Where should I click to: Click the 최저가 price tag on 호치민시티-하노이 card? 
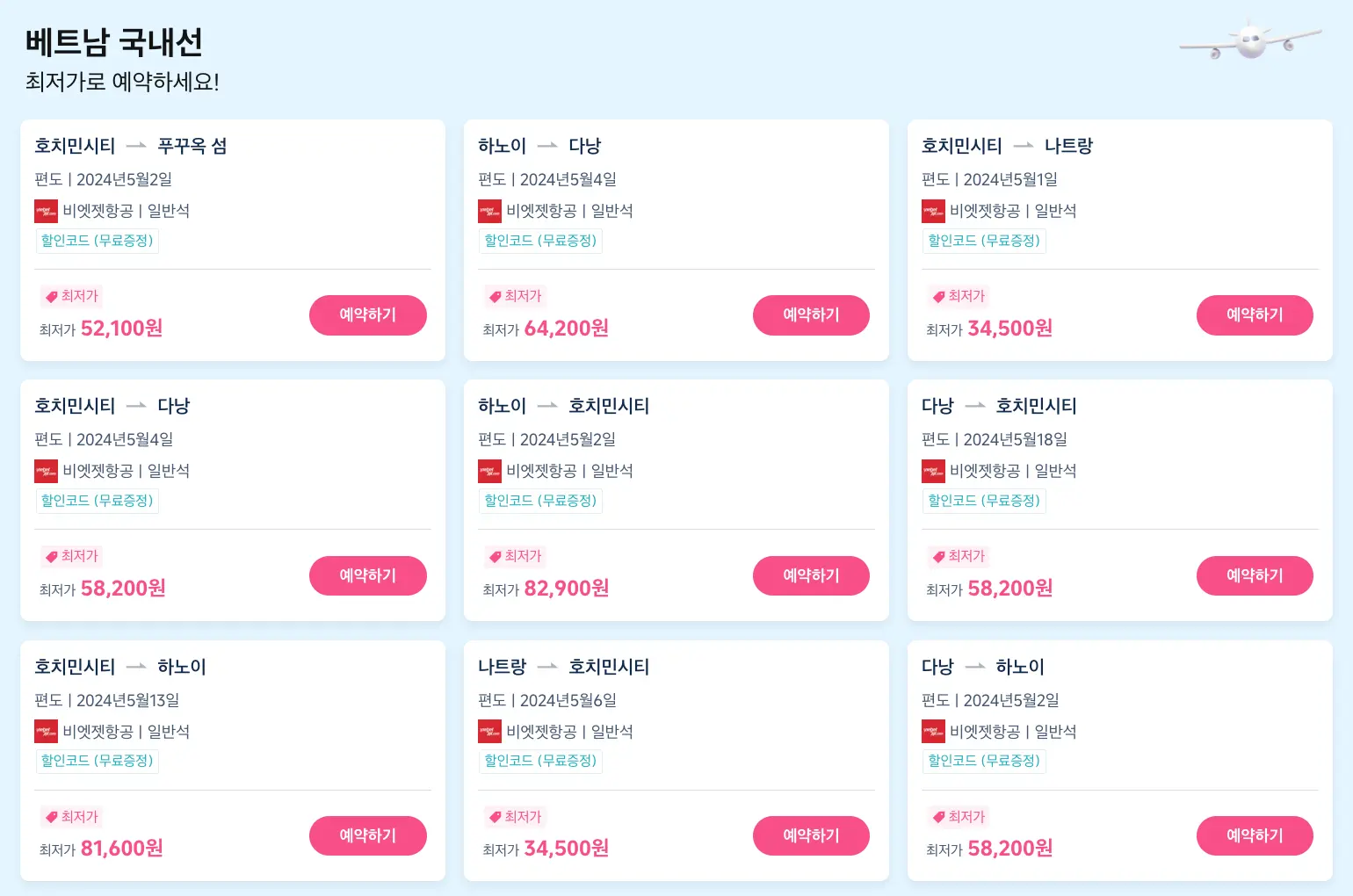coord(71,817)
